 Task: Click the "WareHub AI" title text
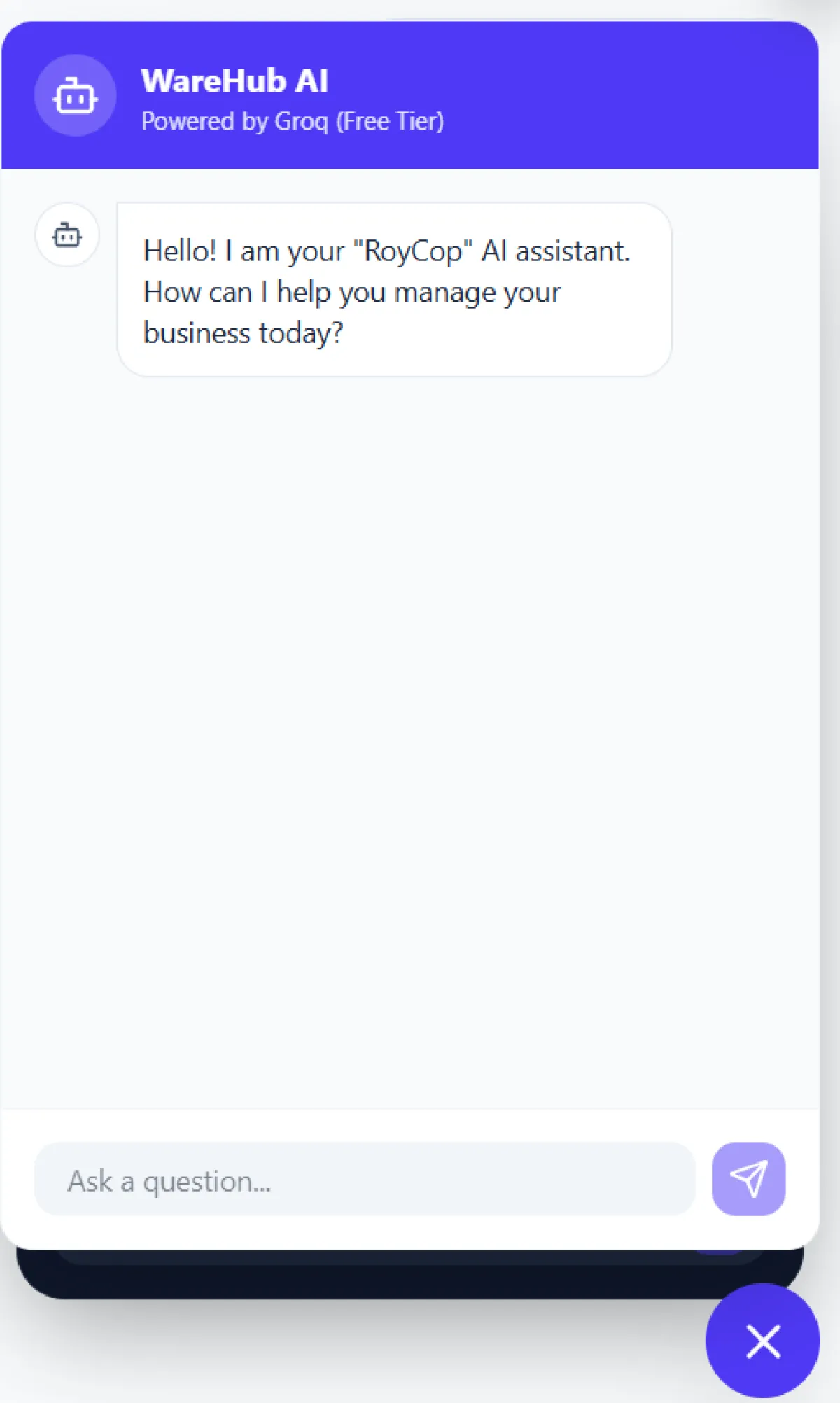[x=234, y=81]
